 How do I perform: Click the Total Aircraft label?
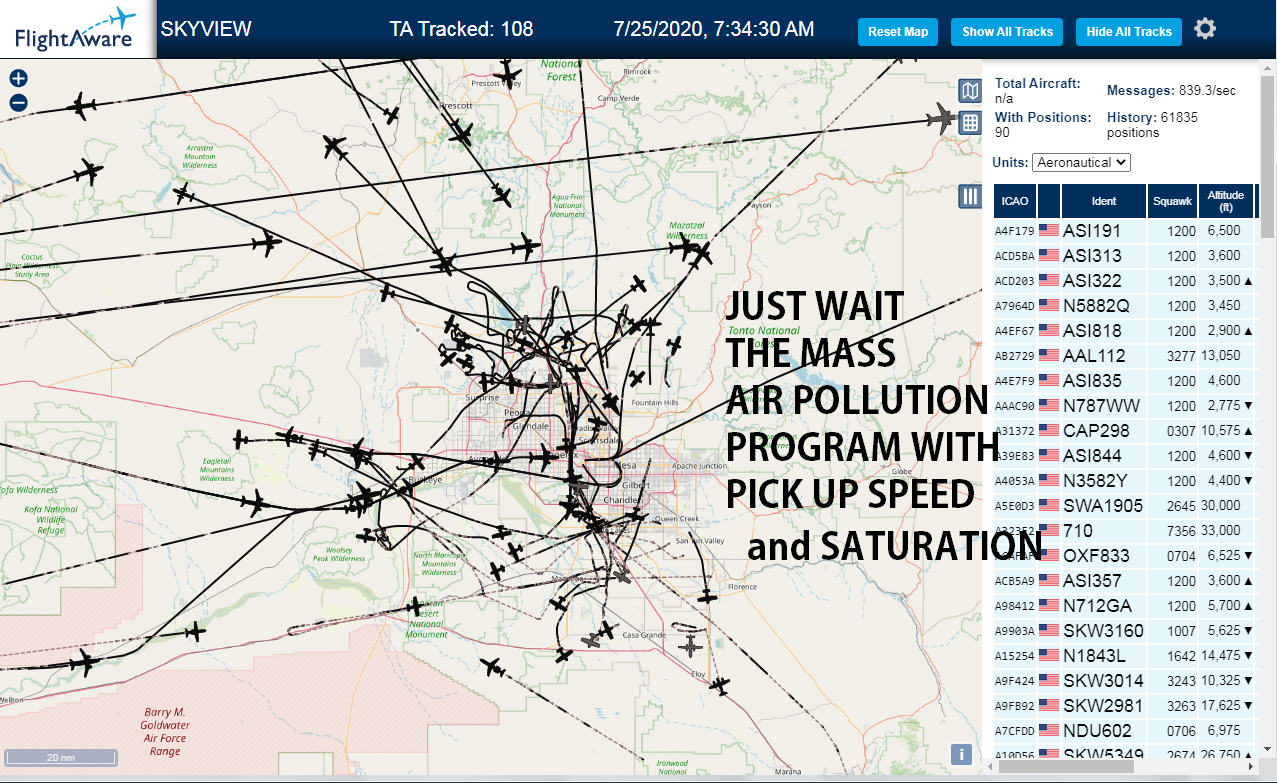1037,84
